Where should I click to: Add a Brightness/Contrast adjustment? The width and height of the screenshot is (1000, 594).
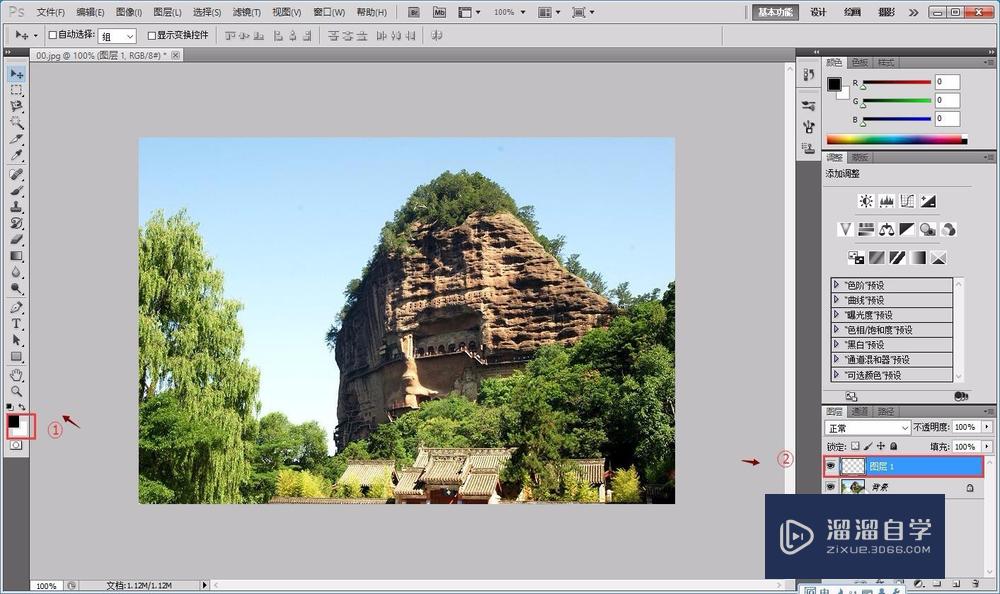point(865,202)
